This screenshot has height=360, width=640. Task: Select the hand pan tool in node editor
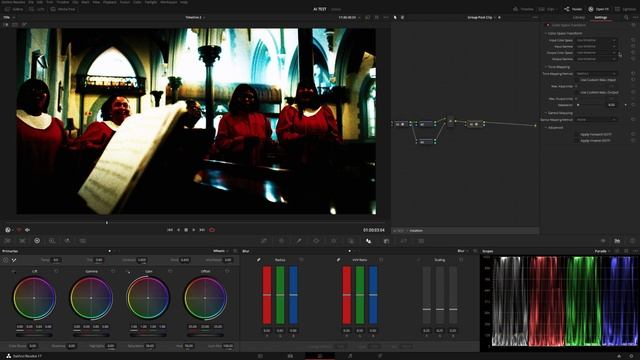point(402,18)
